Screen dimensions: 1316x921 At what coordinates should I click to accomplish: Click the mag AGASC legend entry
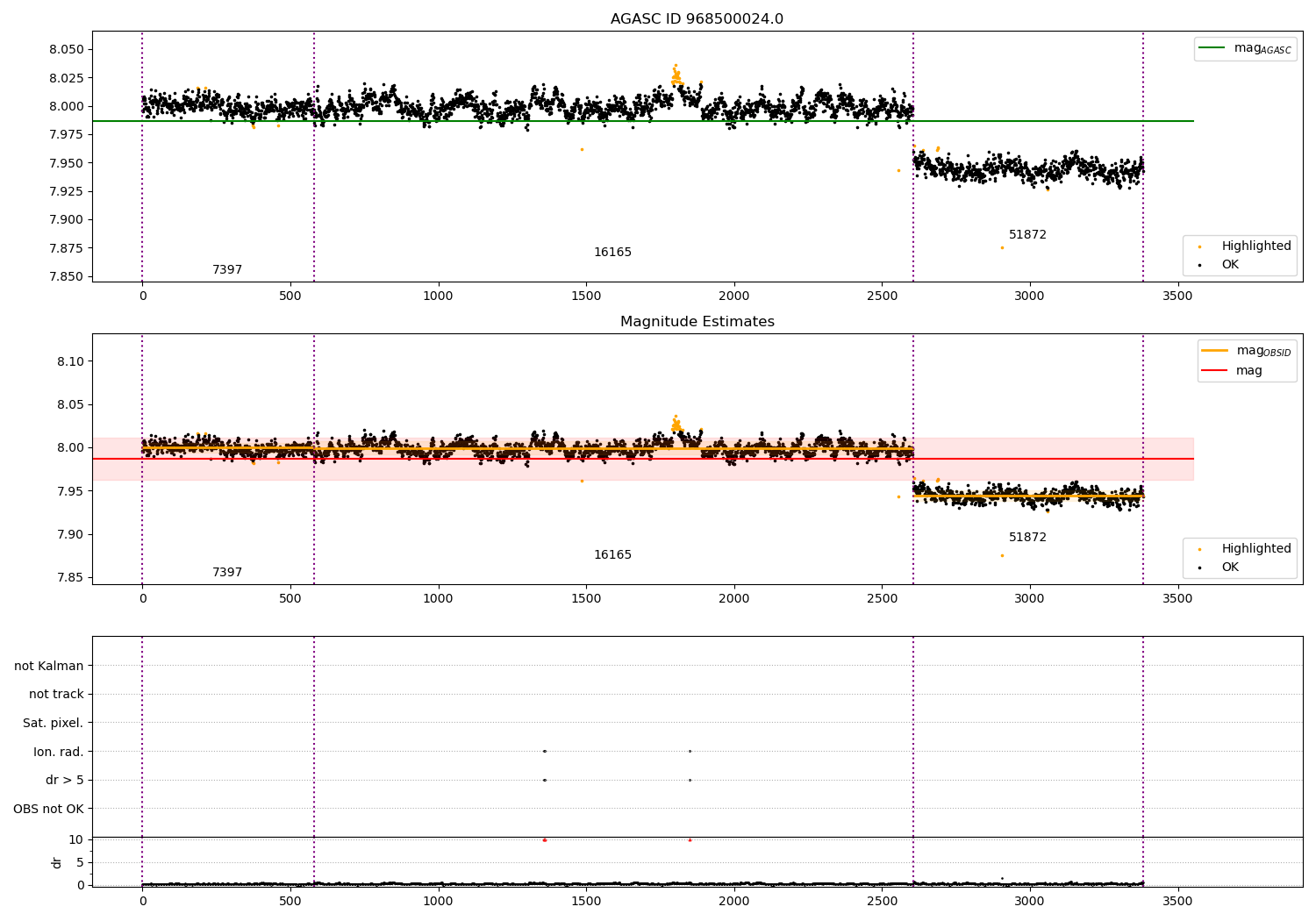[1245, 48]
